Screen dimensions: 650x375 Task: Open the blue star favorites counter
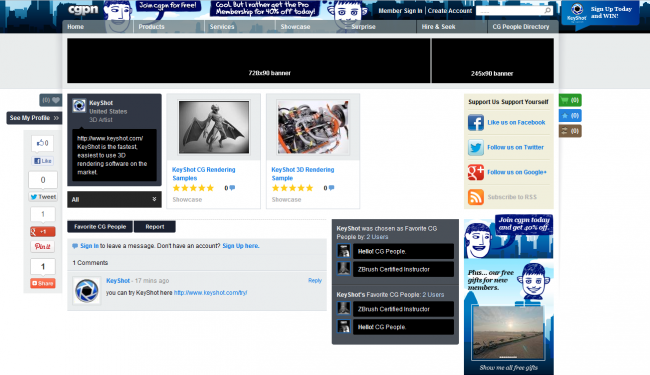point(570,116)
